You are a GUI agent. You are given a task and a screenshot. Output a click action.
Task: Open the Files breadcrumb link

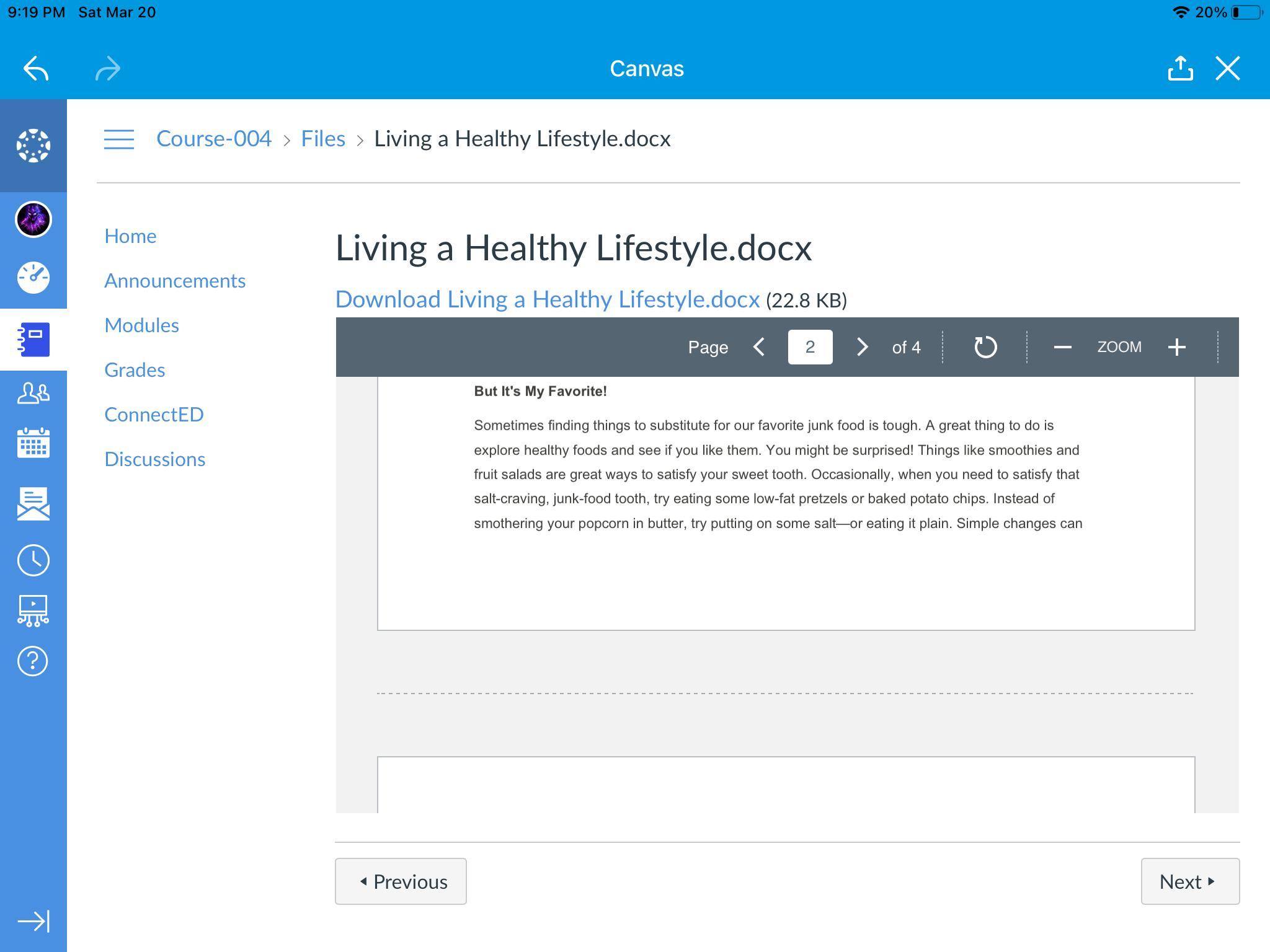tap(323, 139)
